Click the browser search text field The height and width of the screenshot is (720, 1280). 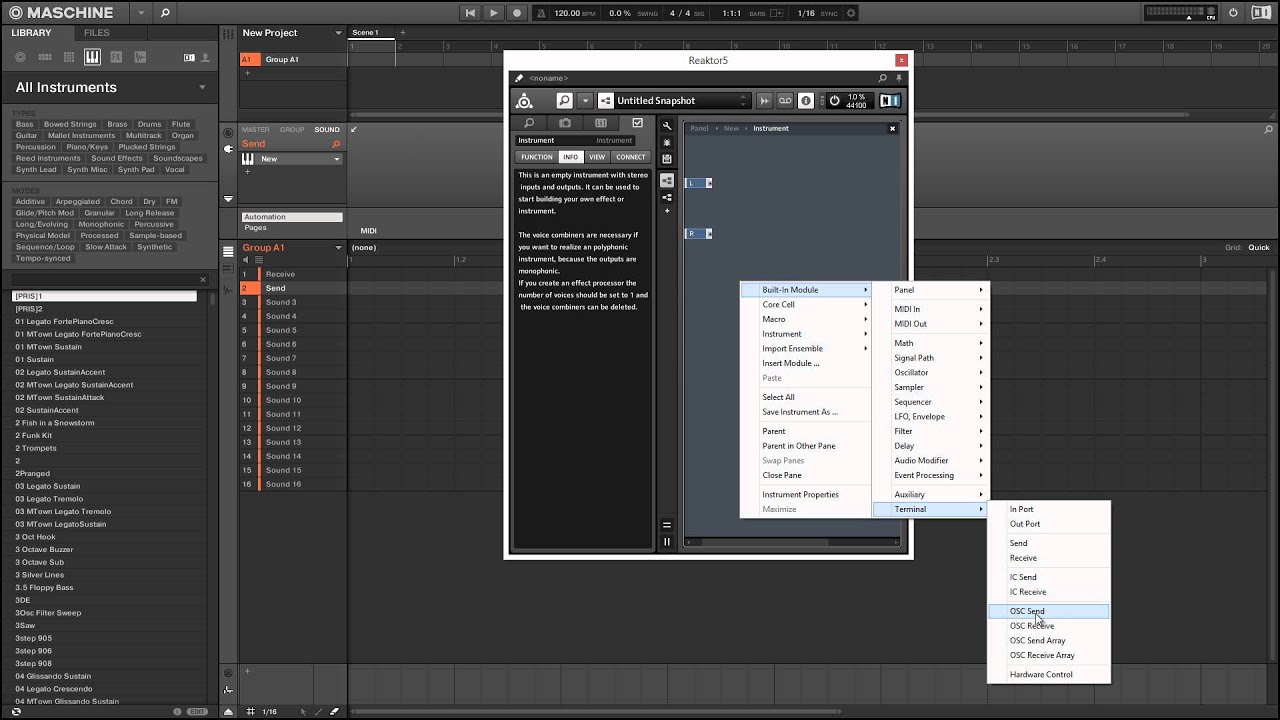point(104,280)
